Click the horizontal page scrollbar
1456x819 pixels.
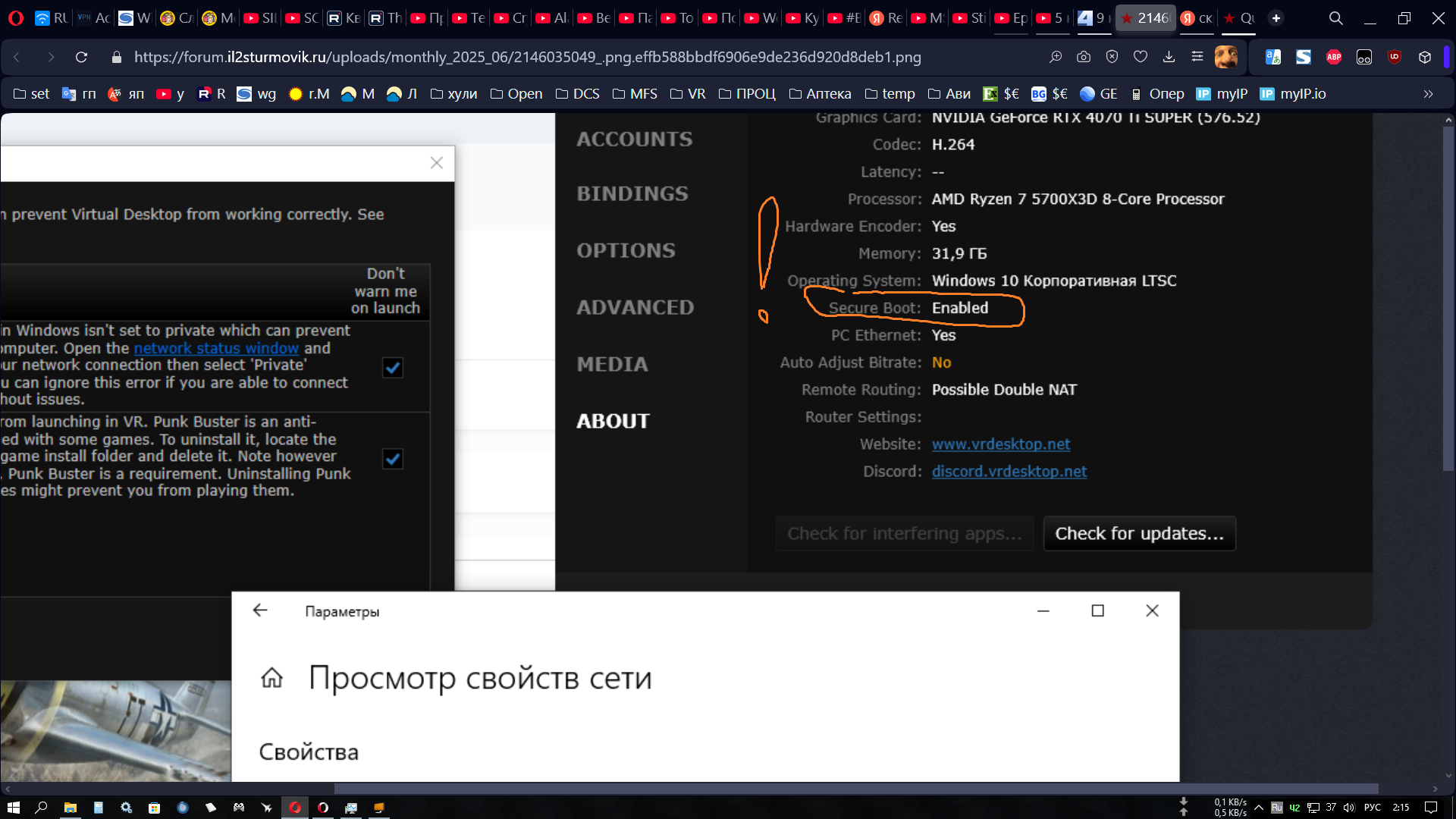coord(855,789)
